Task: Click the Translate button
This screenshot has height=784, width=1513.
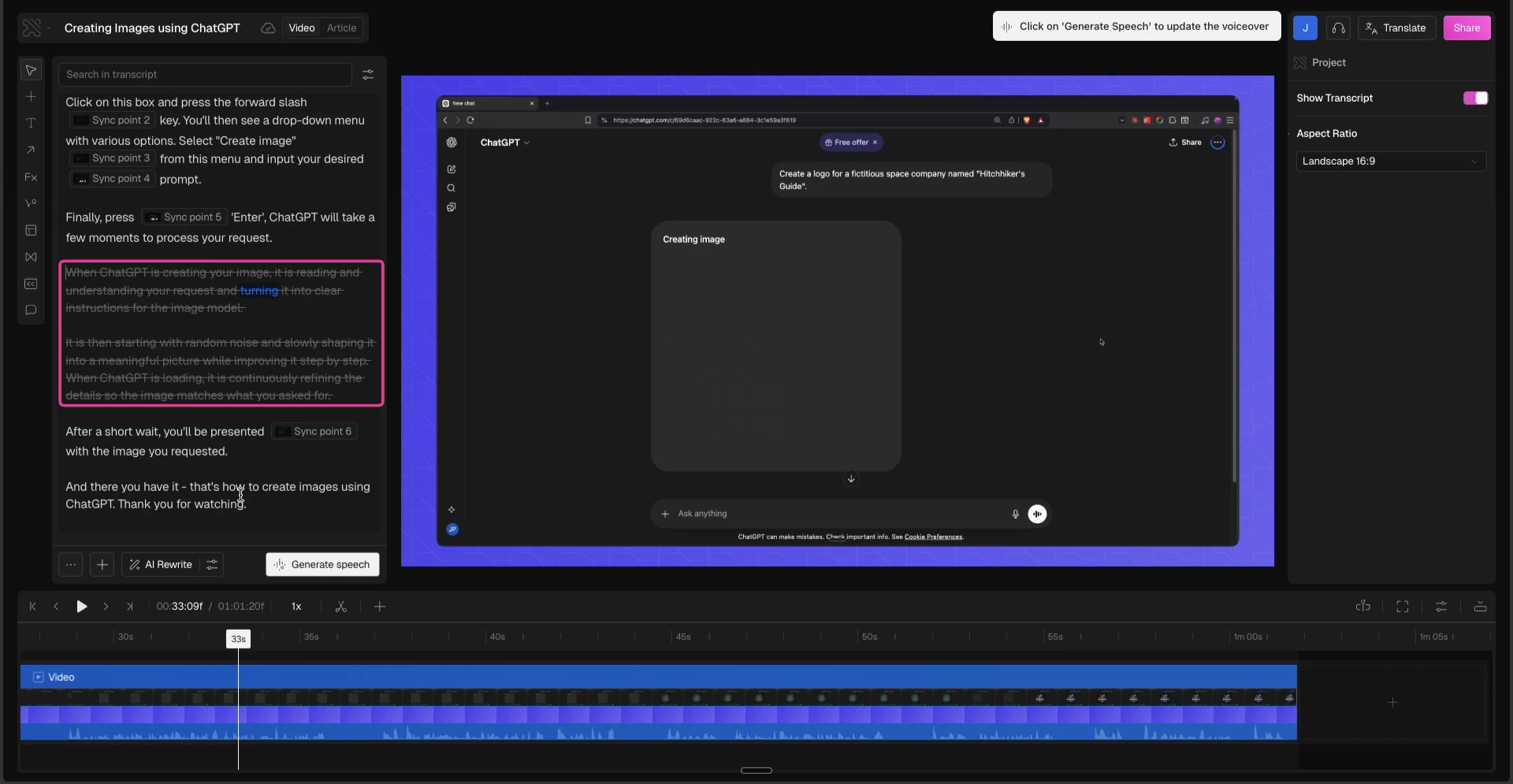Action: pos(1396,28)
